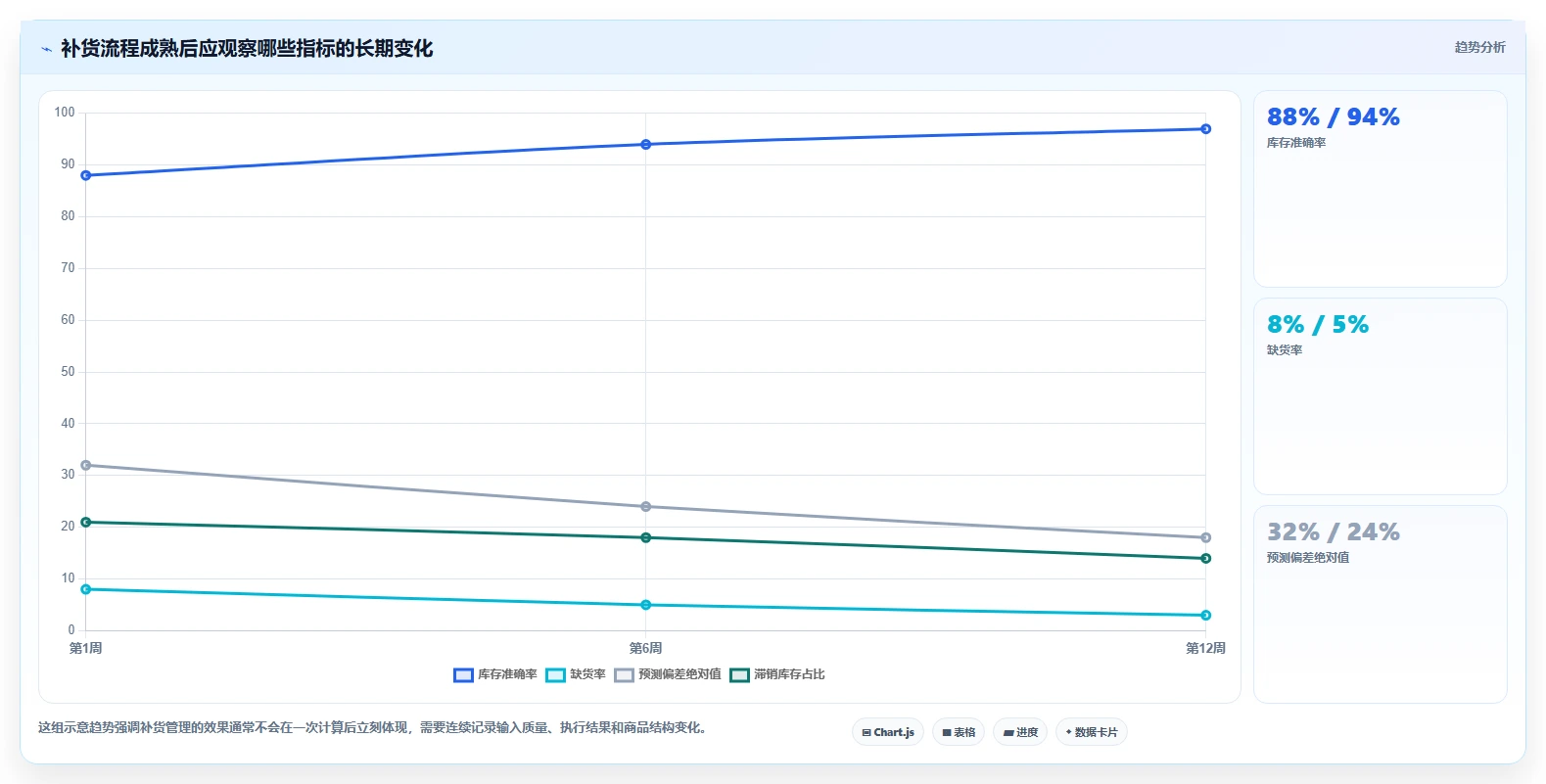Click the 50 y-axis label
The image size is (1546, 784).
(68, 372)
